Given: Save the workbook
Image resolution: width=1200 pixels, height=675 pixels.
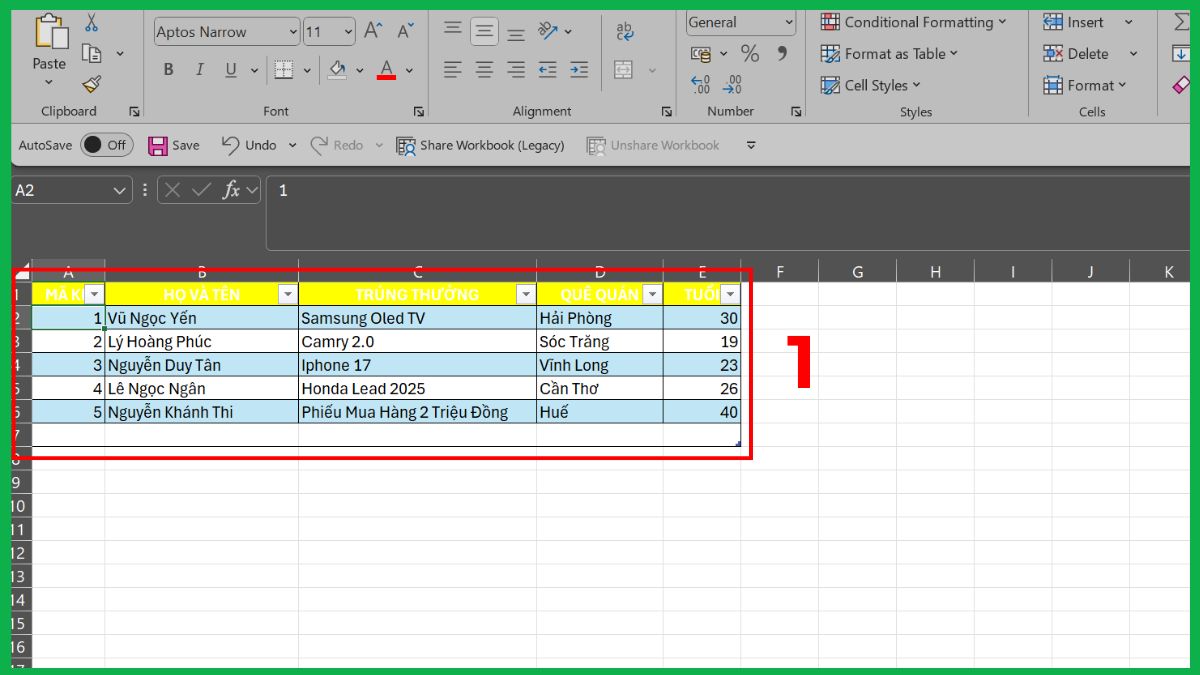Looking at the screenshot, I should click(172, 144).
